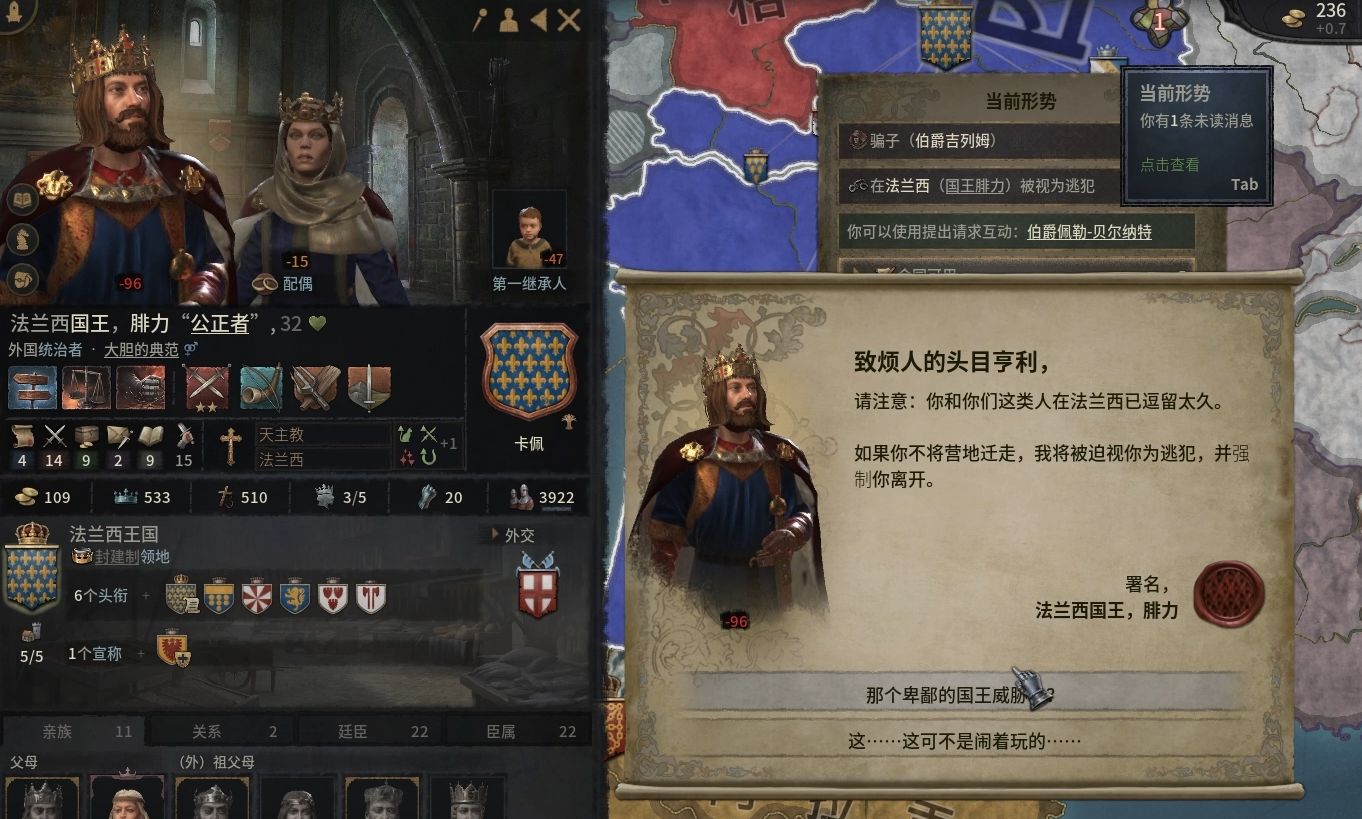Image resolution: width=1362 pixels, height=819 pixels.
Task: Open the 卡佩 dynasty coat of arms
Action: click(x=529, y=371)
